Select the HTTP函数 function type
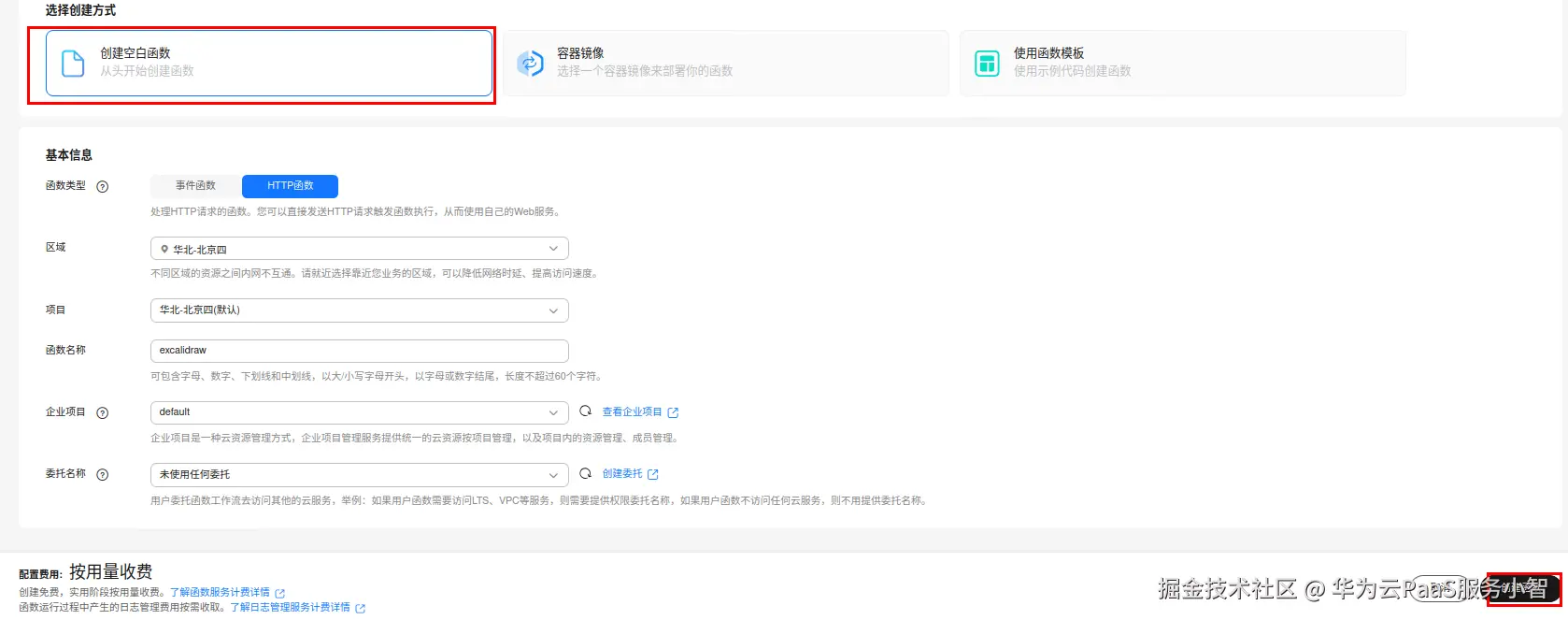The width and height of the screenshot is (1568, 620). 291,185
